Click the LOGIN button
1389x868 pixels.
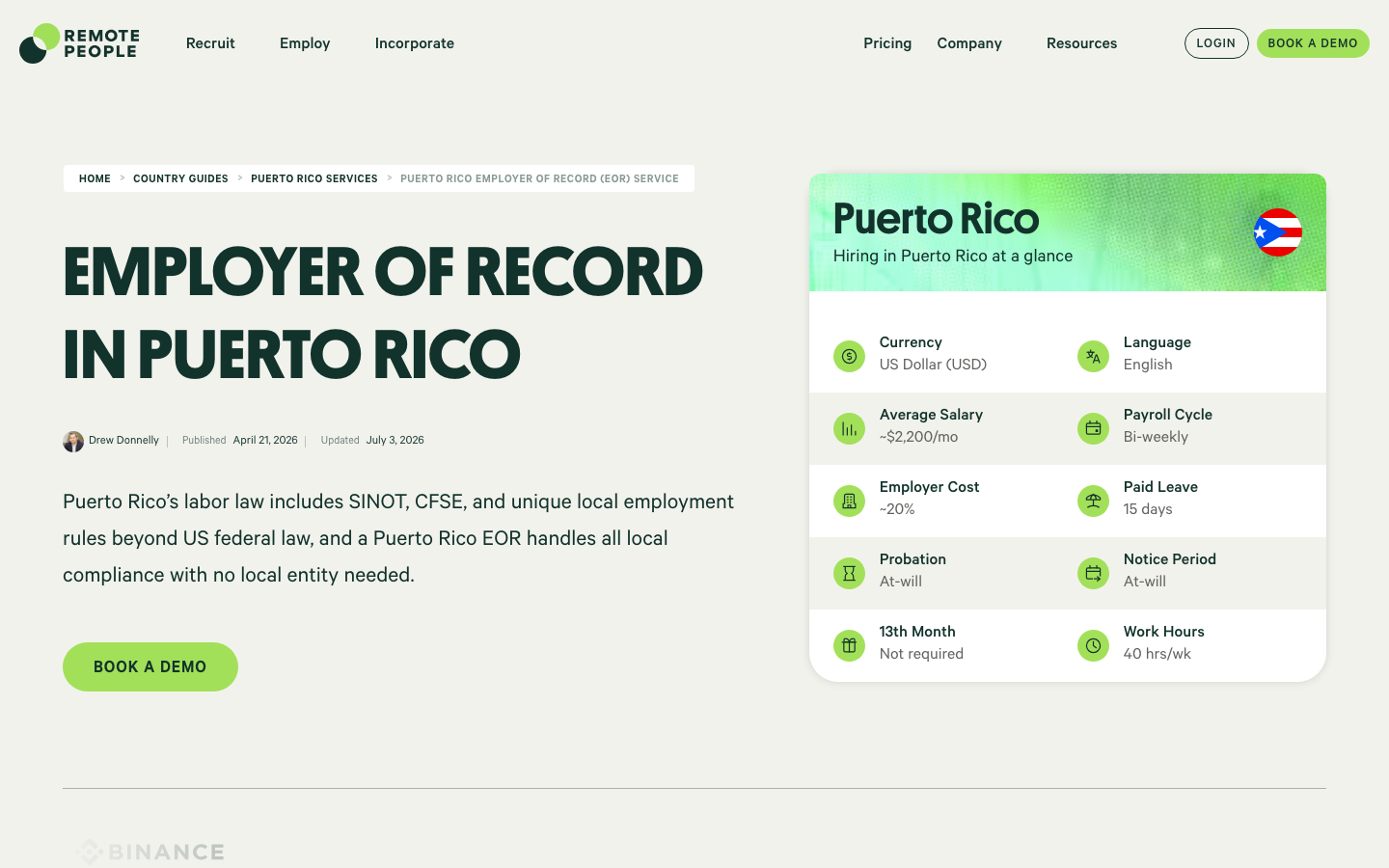(1216, 43)
